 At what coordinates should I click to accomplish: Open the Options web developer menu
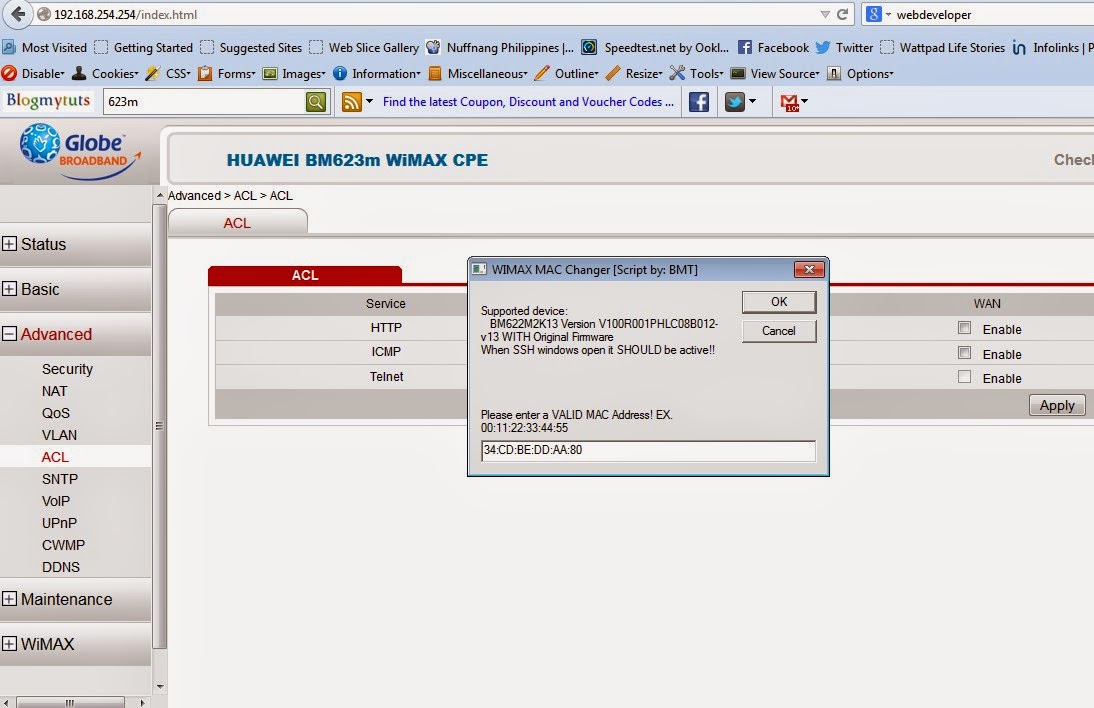[860, 73]
